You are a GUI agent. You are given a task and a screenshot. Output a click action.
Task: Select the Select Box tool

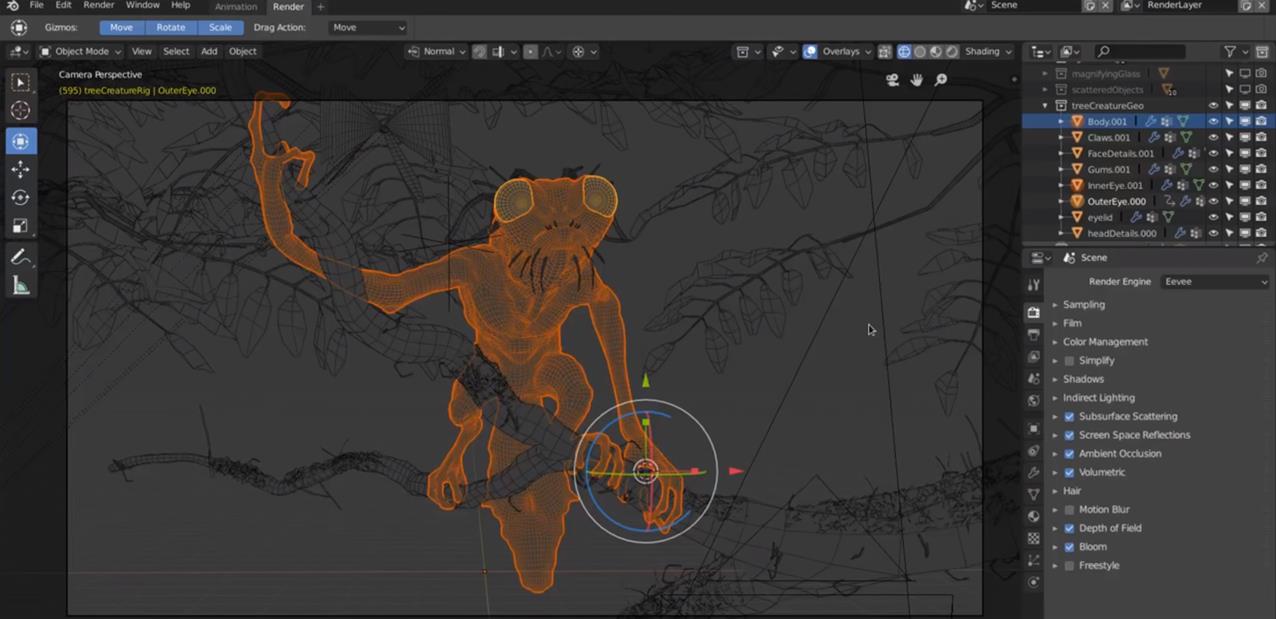(20, 82)
